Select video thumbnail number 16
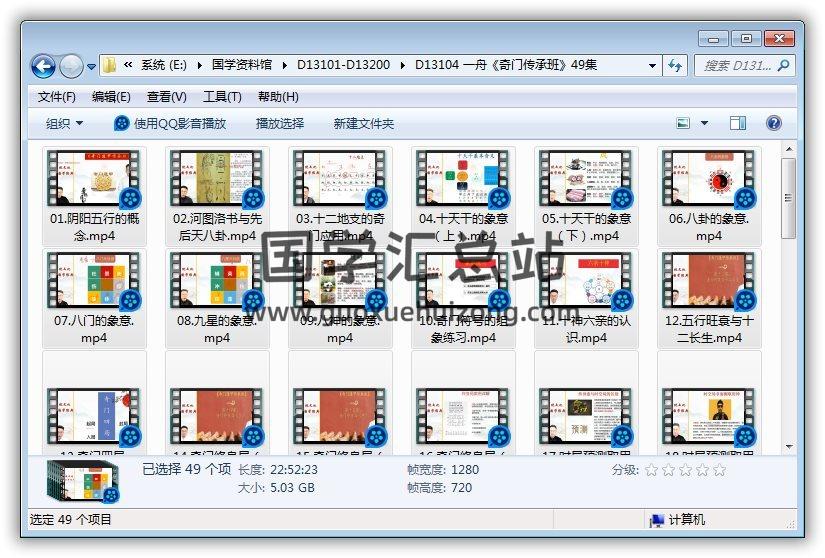The image size is (825, 558). click(463, 417)
